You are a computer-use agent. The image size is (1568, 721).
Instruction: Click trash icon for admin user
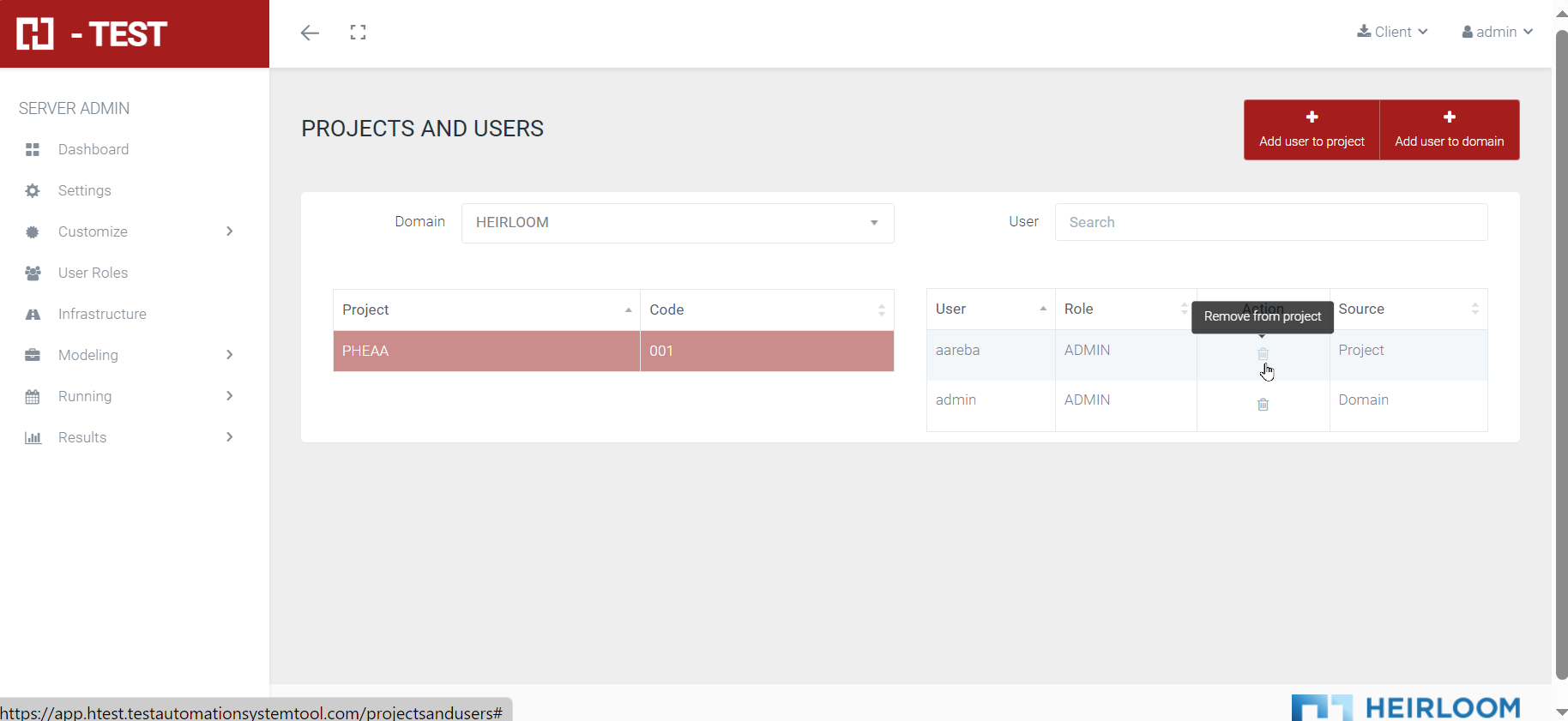(x=1263, y=405)
